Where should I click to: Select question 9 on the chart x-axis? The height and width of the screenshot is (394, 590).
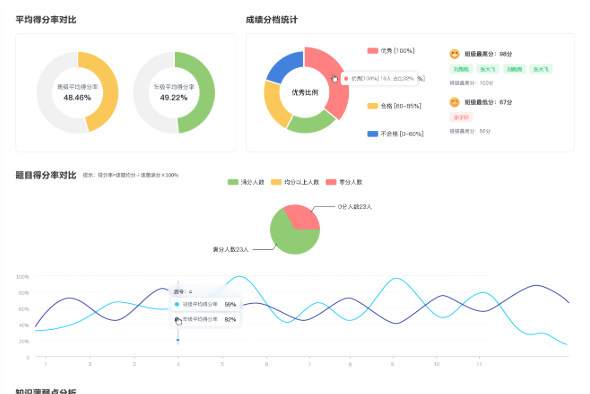(392, 364)
